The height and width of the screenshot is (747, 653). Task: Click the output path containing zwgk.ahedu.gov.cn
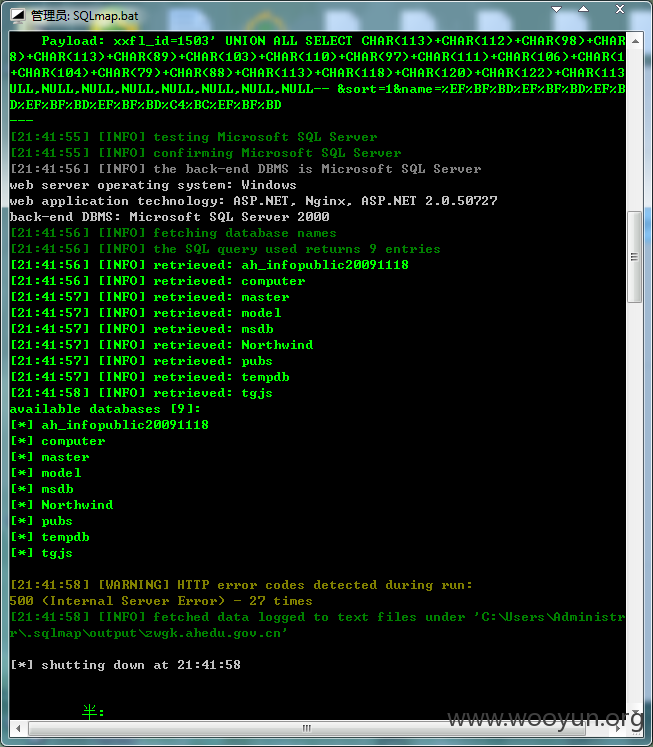[x=149, y=633]
